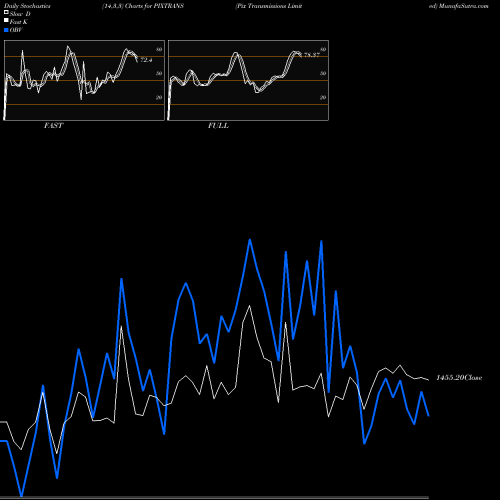Click the 72.4 value in FAST chart
The height and width of the screenshot is (500, 500).
tap(146, 60)
